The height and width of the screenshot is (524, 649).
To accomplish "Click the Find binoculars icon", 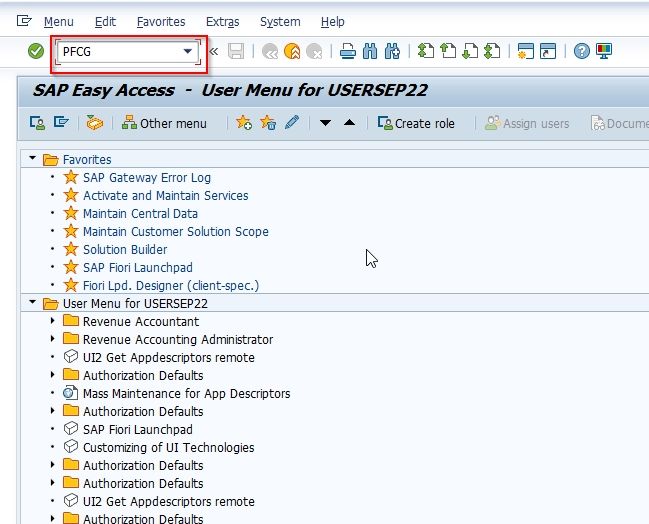I will [370, 51].
